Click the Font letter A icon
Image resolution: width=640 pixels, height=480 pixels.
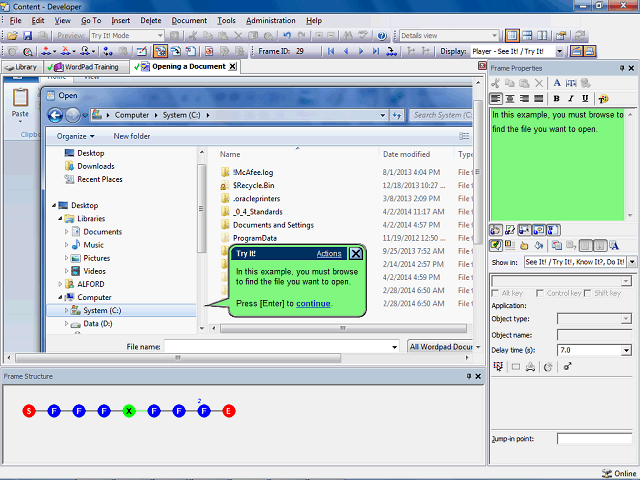(557, 83)
